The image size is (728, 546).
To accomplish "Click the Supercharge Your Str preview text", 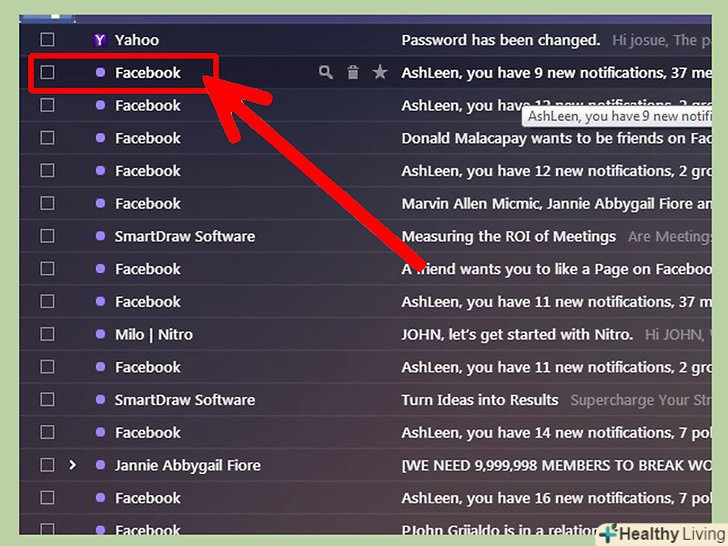I will point(641,400).
